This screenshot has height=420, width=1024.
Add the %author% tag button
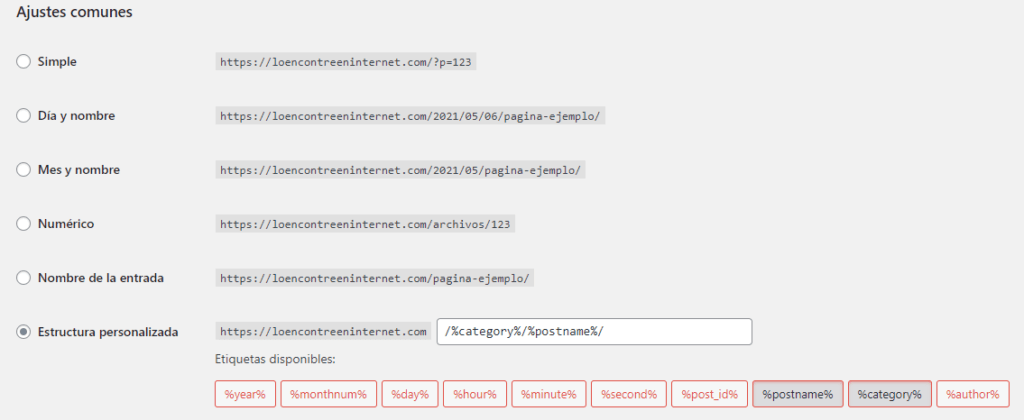(974, 395)
